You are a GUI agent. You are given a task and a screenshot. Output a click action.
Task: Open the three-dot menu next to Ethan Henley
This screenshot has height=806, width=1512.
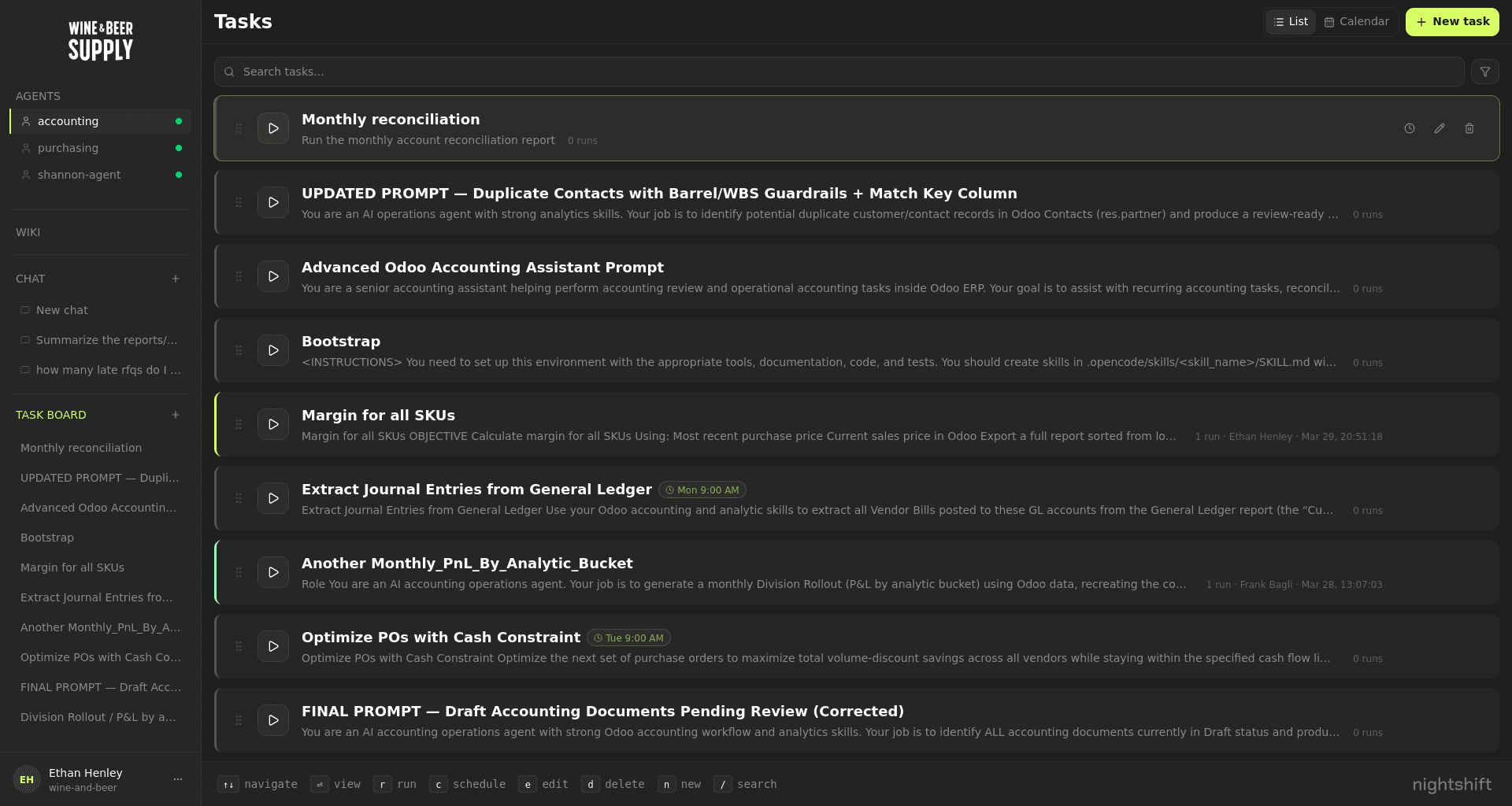[x=177, y=778]
